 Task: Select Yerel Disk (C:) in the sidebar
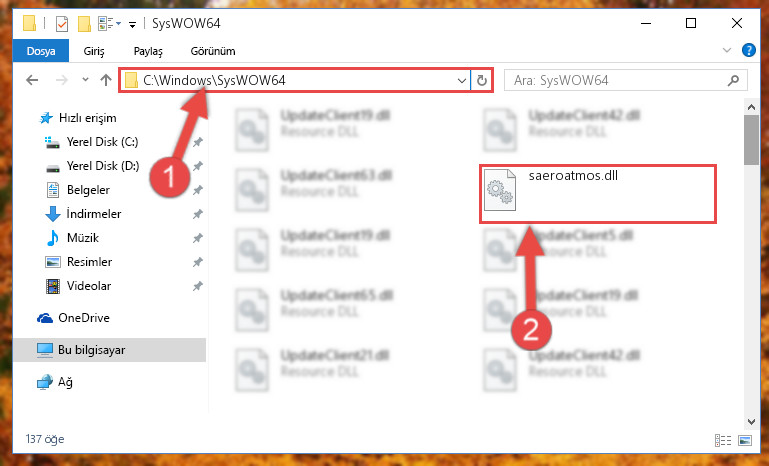(103, 142)
